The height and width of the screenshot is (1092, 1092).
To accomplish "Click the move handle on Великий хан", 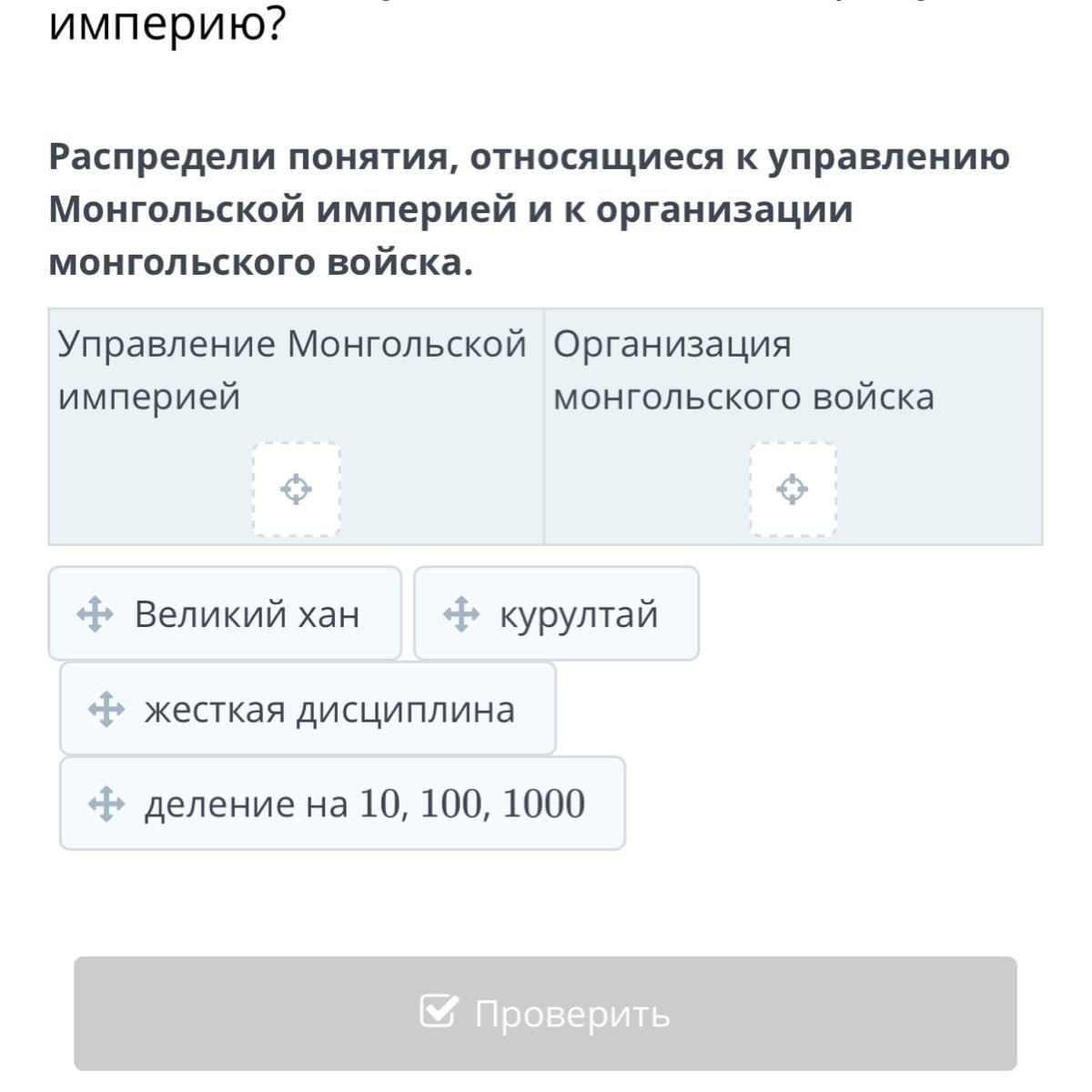I will tap(95, 614).
